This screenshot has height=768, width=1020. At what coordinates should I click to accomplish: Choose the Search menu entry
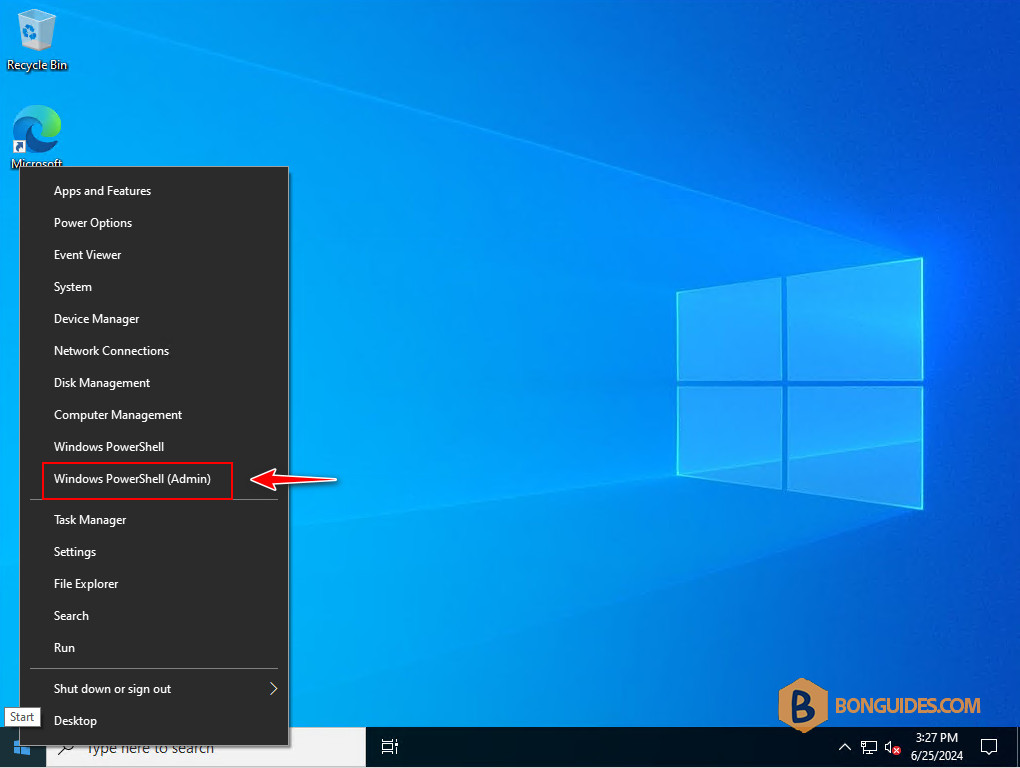pyautogui.click(x=155, y=615)
